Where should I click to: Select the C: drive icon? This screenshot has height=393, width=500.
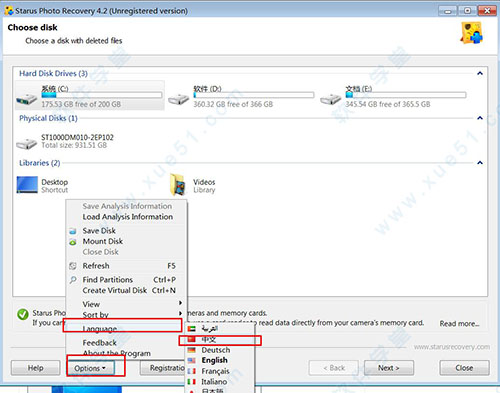[x=27, y=99]
